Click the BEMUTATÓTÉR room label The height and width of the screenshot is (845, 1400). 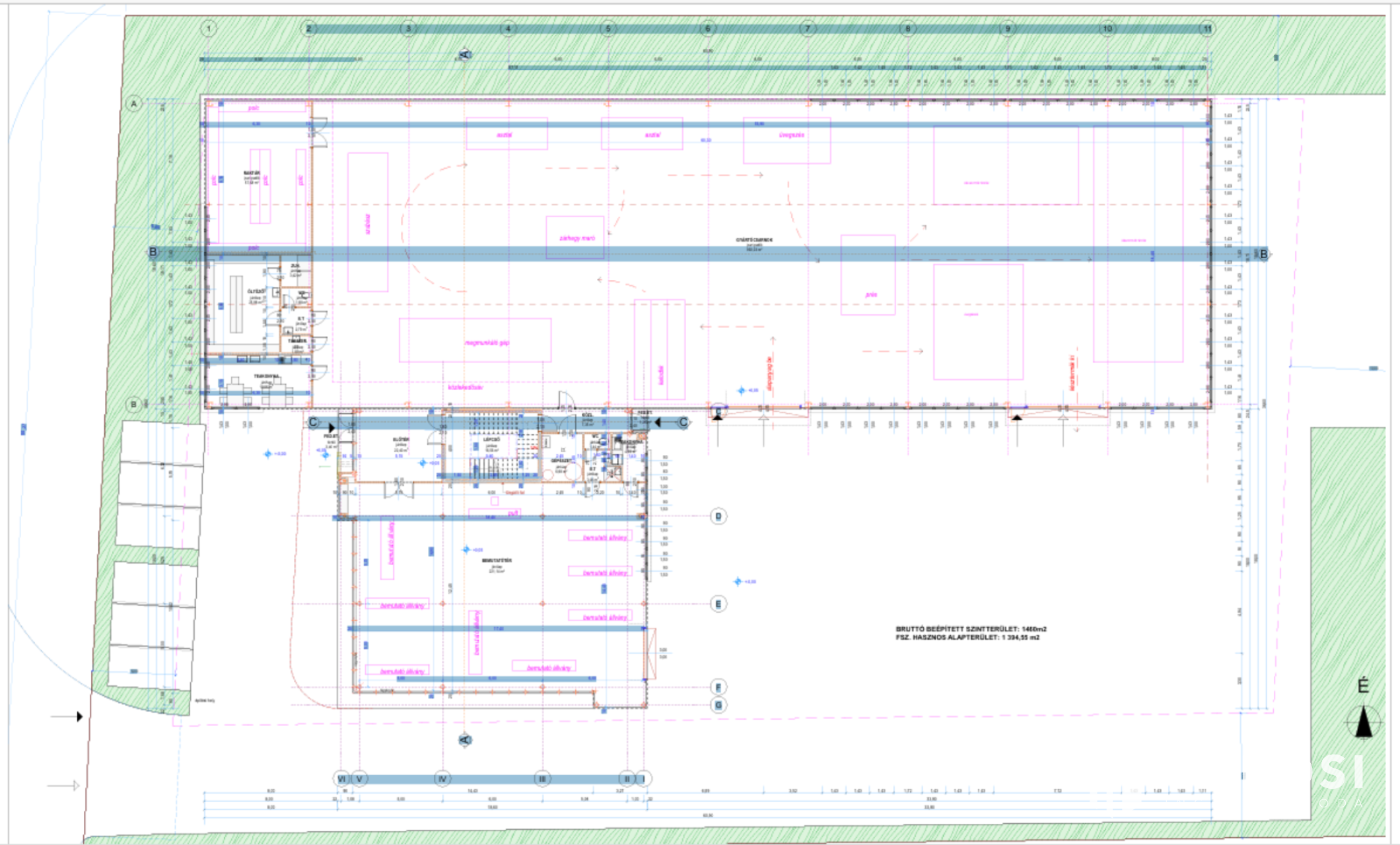pyautogui.click(x=496, y=560)
